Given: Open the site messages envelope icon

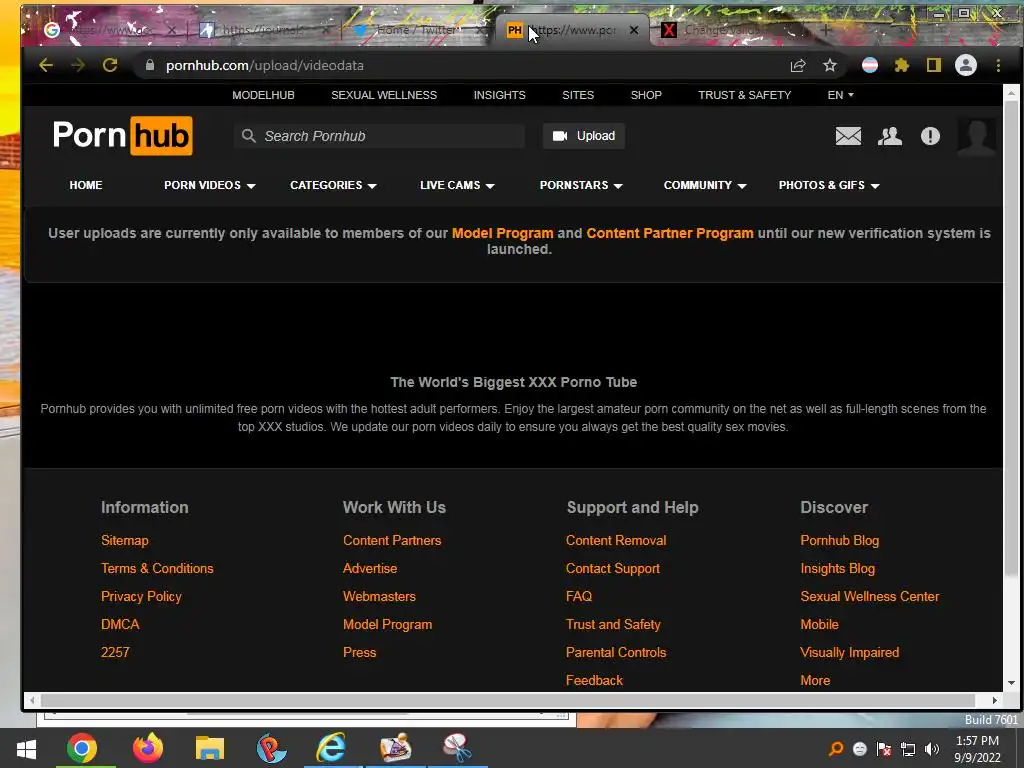Looking at the screenshot, I should tap(848, 136).
